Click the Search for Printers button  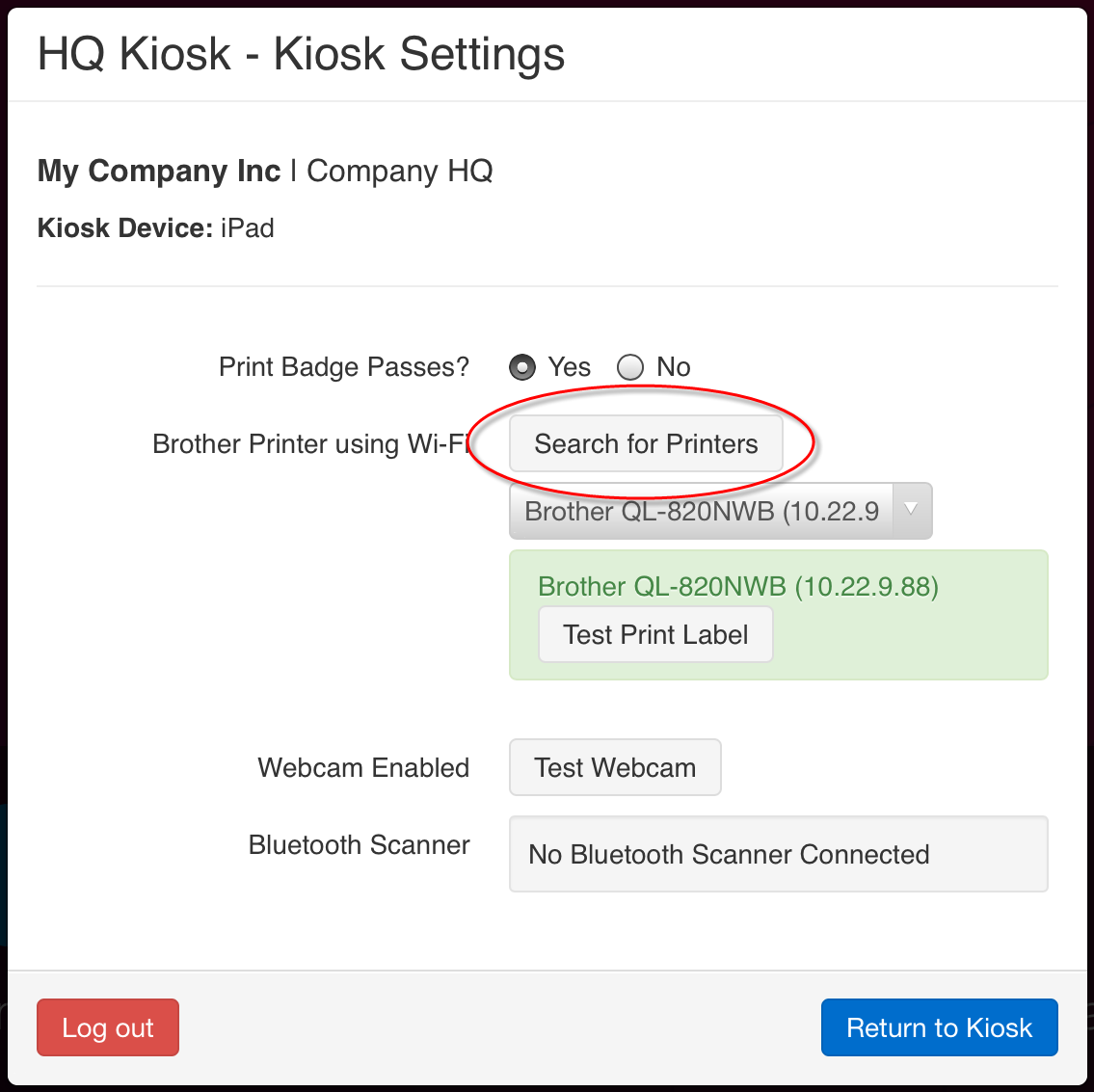(x=646, y=443)
